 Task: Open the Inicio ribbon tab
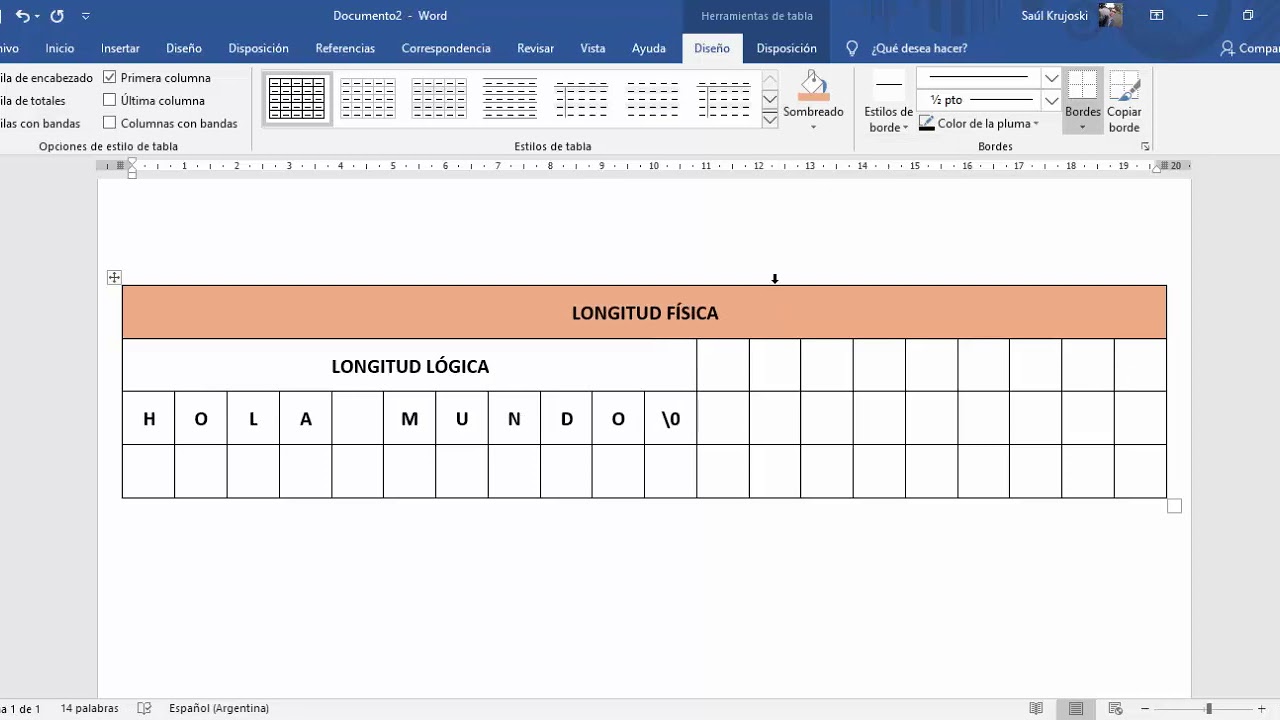click(x=60, y=48)
